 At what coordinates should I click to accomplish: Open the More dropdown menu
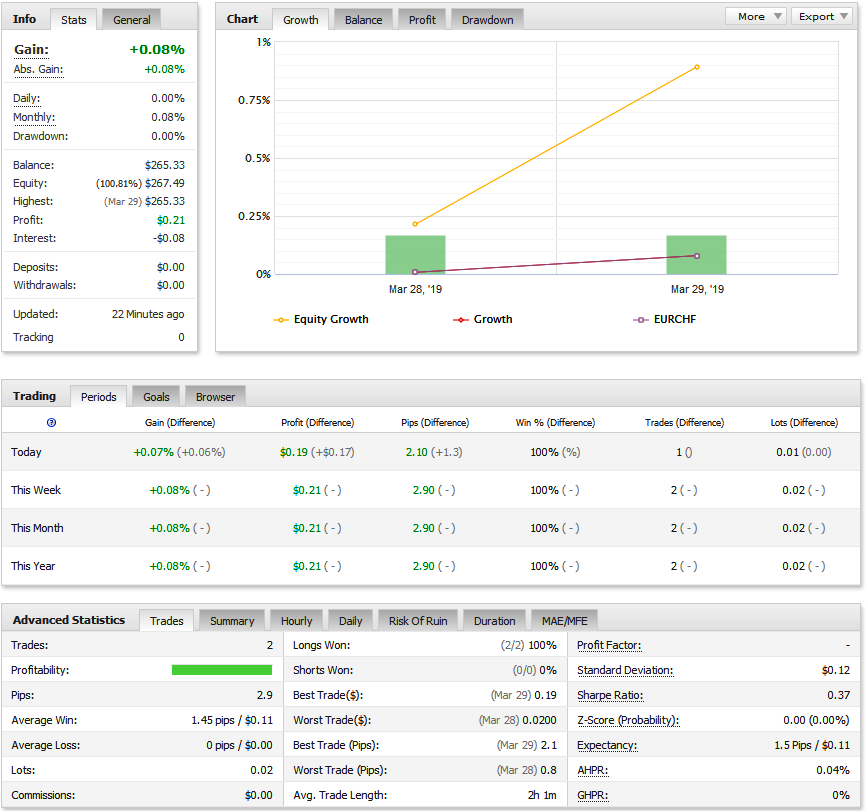[756, 17]
